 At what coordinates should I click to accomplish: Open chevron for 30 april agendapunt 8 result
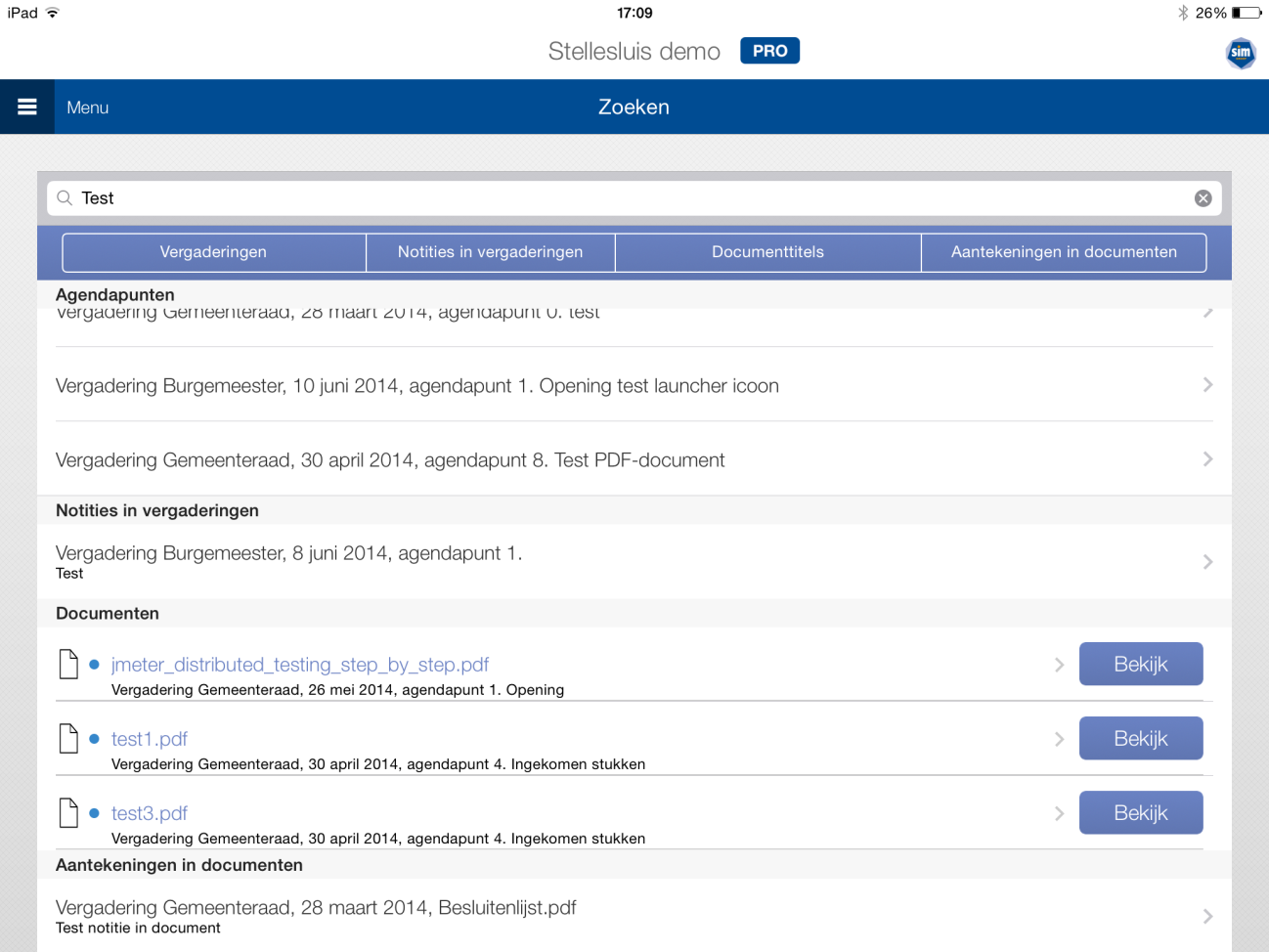click(1207, 459)
